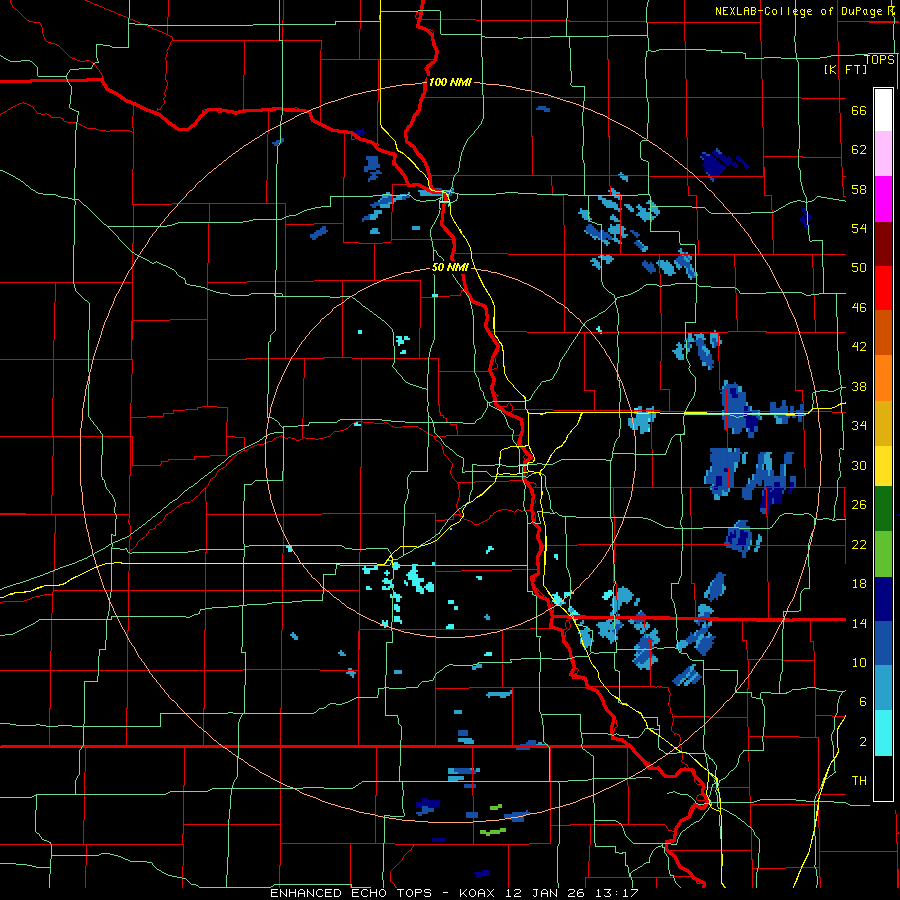Click the '[K FT]' units label
The image size is (900, 900).
coord(845,69)
